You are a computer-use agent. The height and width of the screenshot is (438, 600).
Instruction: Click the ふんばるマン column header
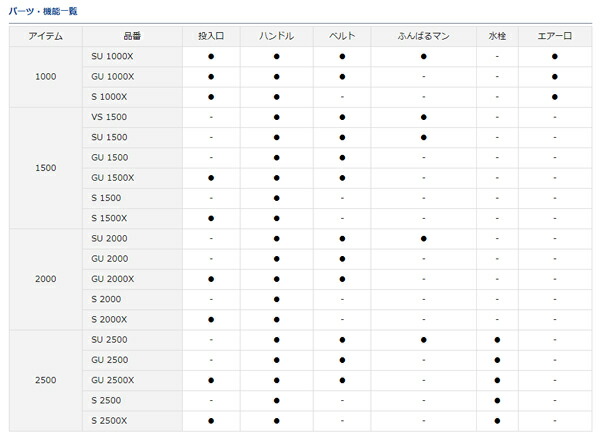423,36
